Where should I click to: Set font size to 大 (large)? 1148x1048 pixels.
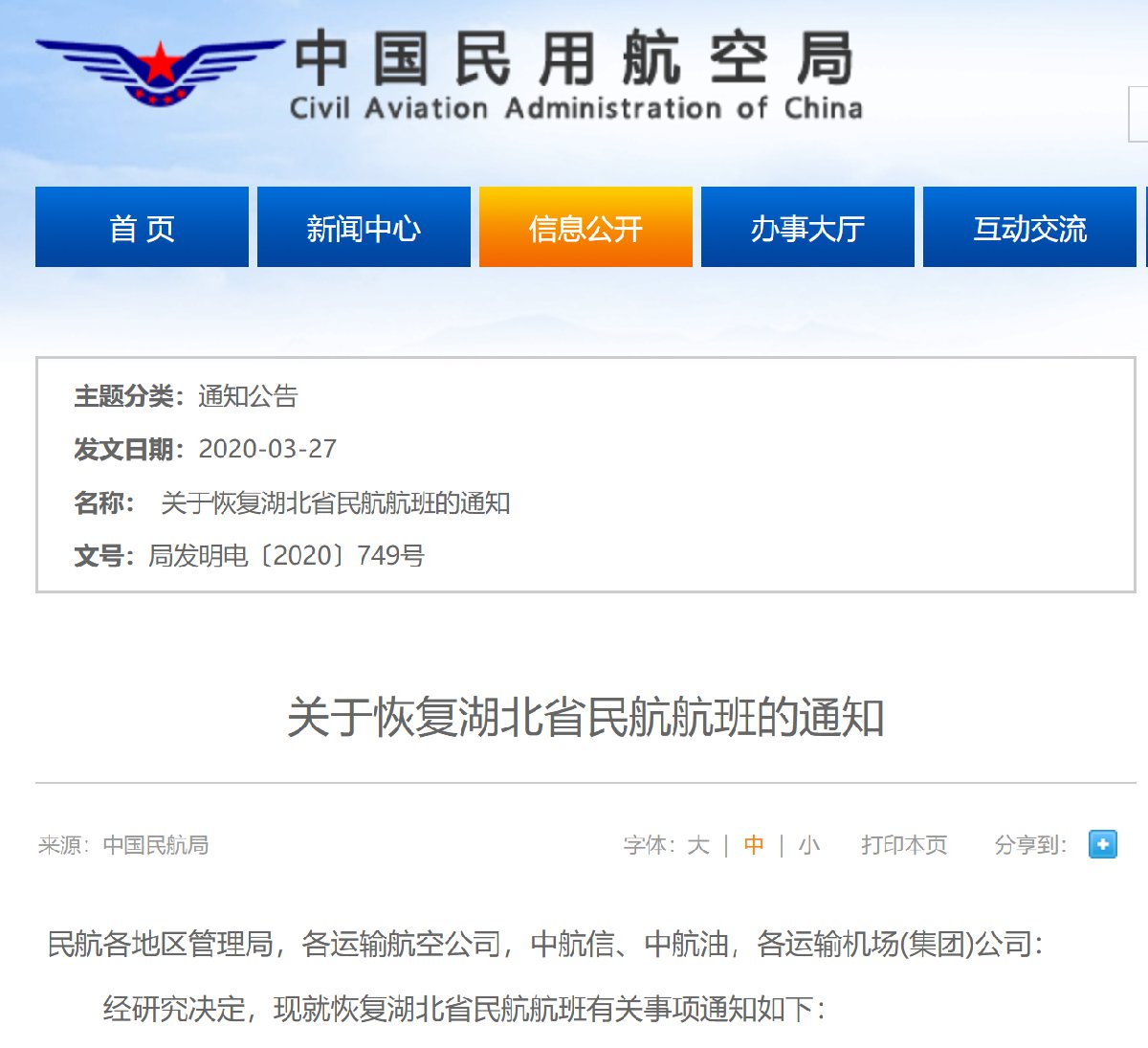pos(698,845)
